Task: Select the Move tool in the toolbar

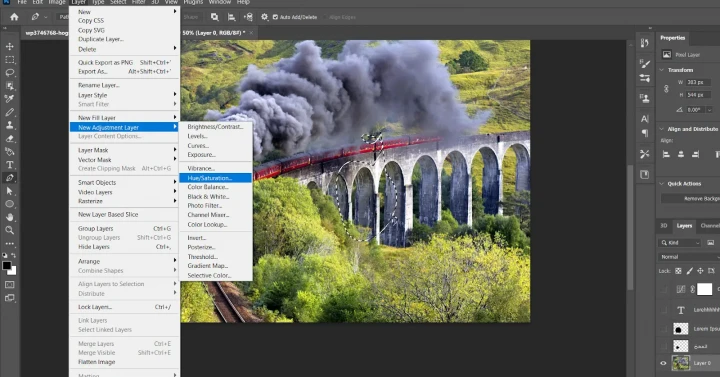Action: click(x=10, y=46)
